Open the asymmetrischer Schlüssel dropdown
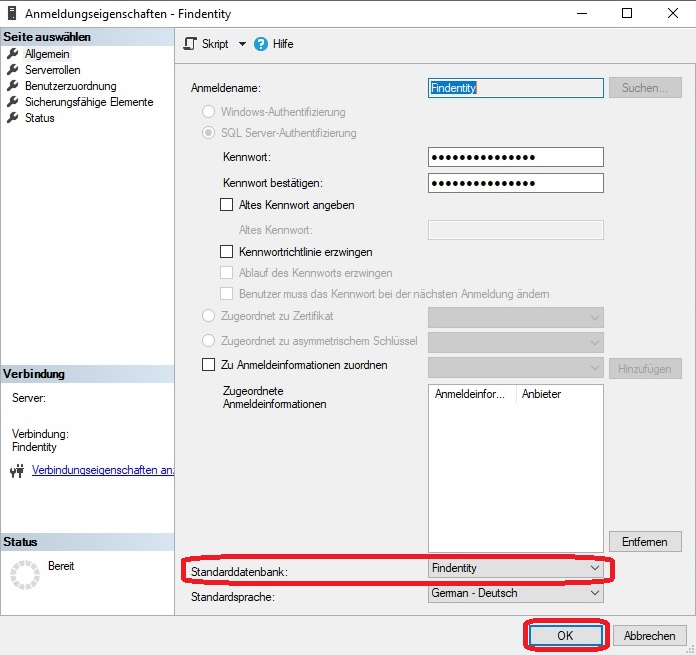The height and width of the screenshot is (655, 696). pos(516,342)
